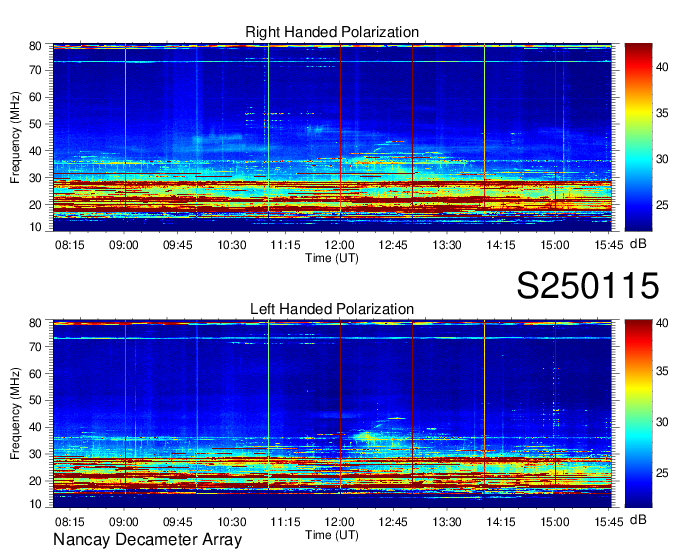Click "14:15" time tick of Left Handed plot
The height and width of the screenshot is (552, 680).
(x=501, y=521)
